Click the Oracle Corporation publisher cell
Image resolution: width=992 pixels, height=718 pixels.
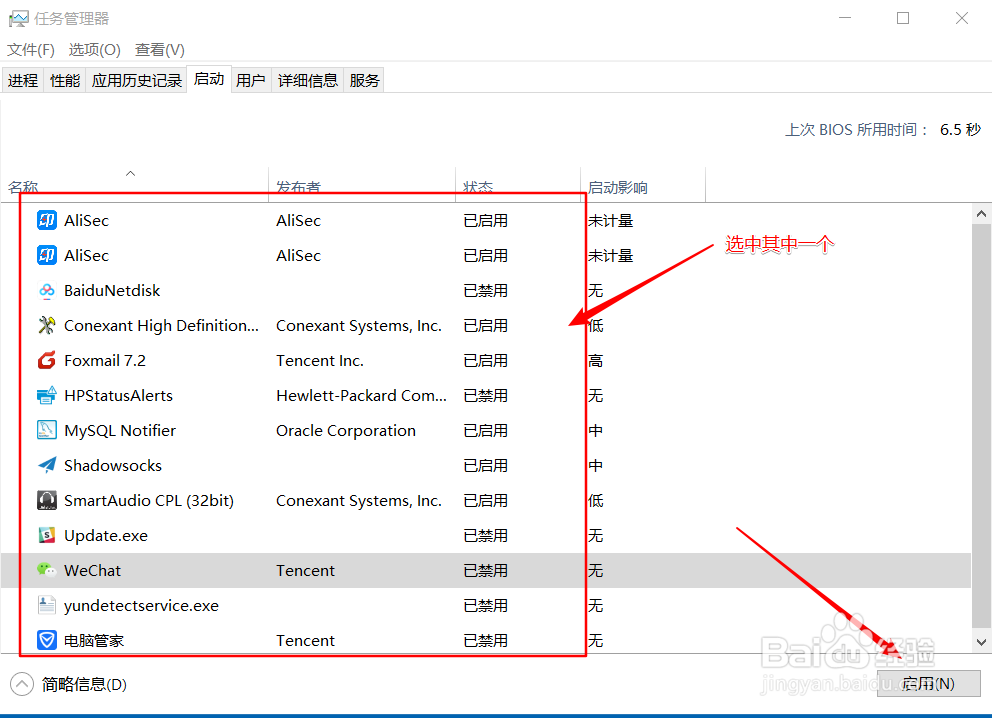pos(346,430)
